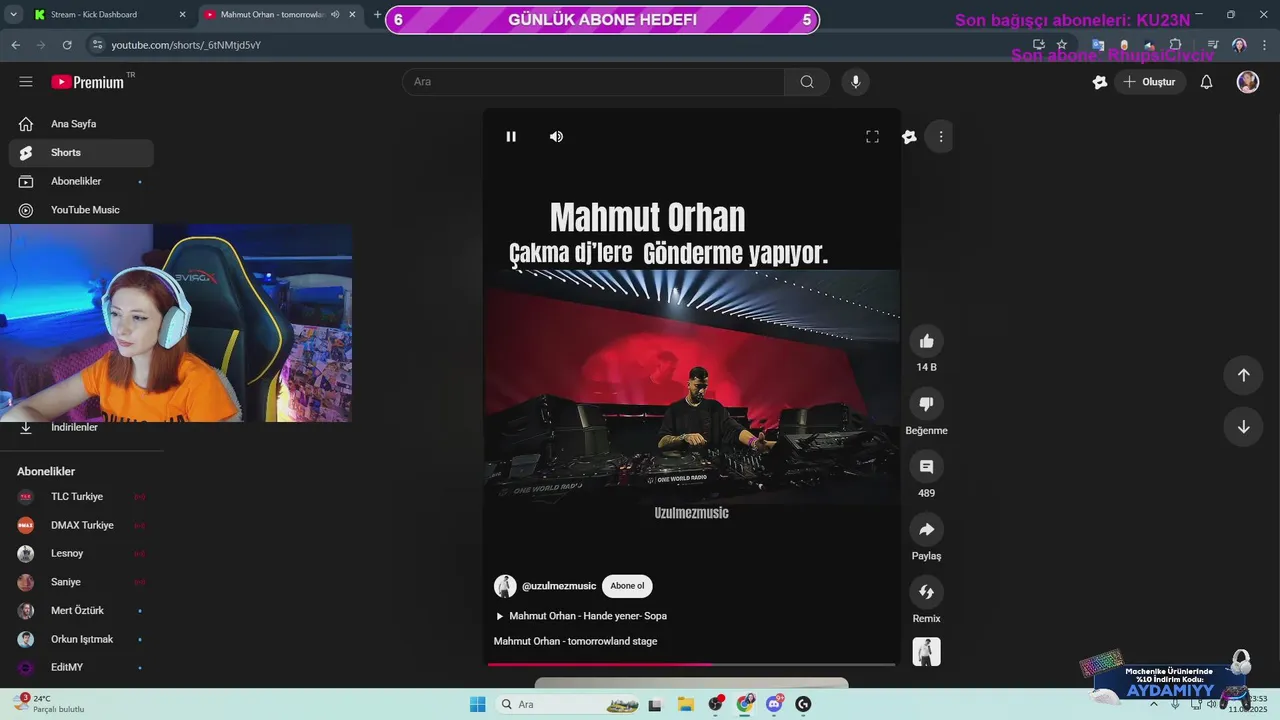1280x720 pixels.
Task: Open Saniye subscription channel
Action: pyautogui.click(x=81, y=582)
